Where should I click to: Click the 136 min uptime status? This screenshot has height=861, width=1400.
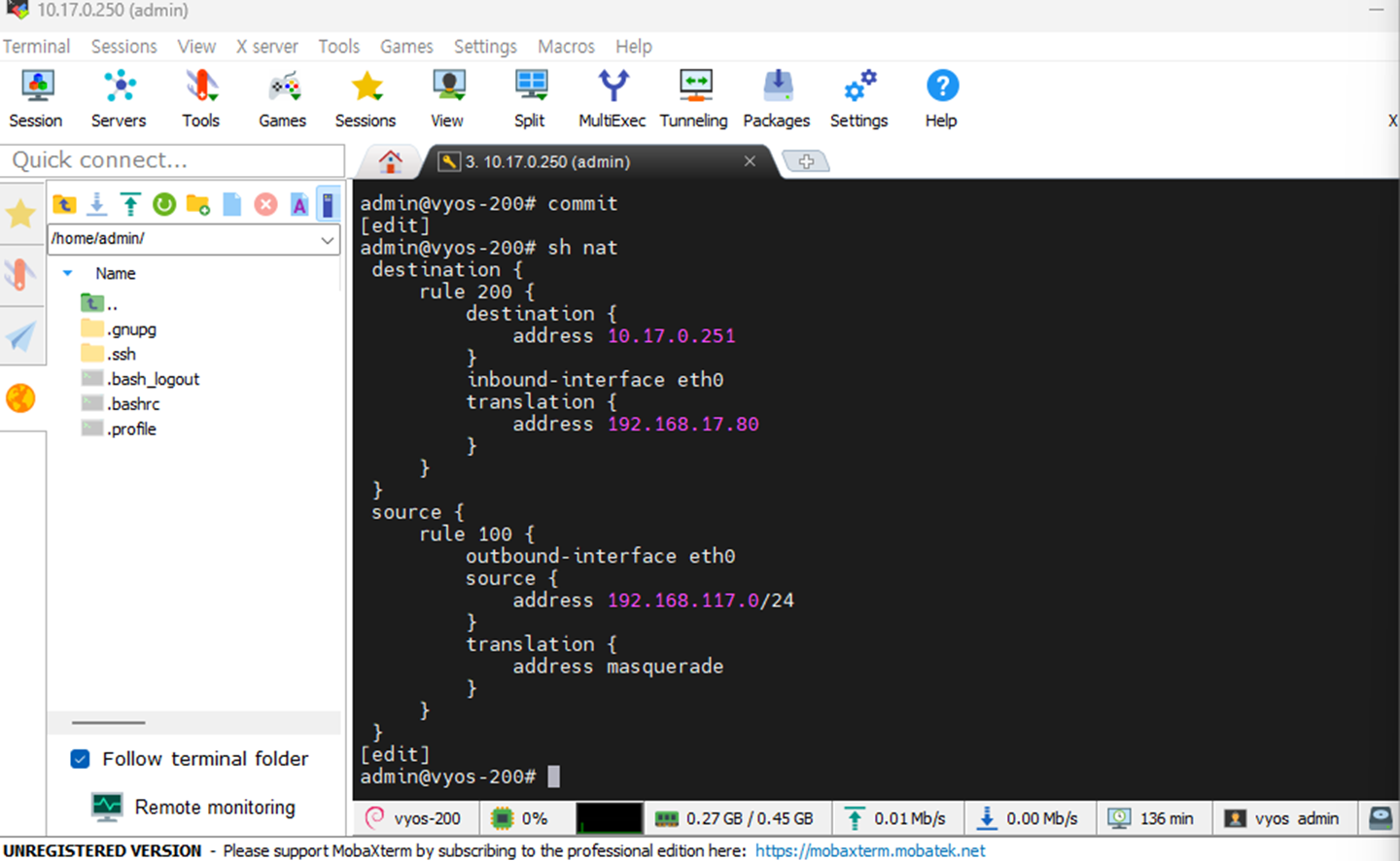pos(1151,818)
